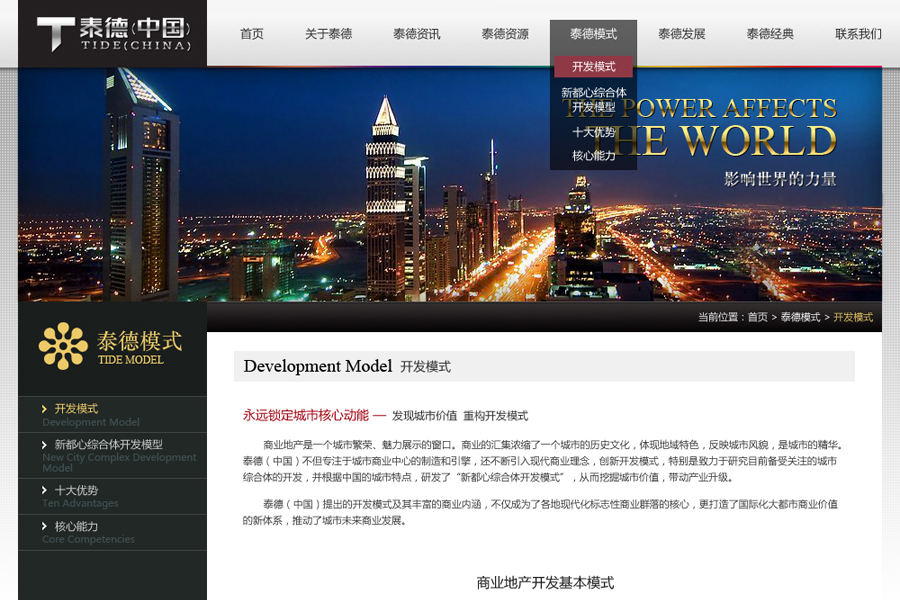The image size is (900, 600).
Task: Go to 泰德资讯 in the navigation bar
Action: point(416,34)
